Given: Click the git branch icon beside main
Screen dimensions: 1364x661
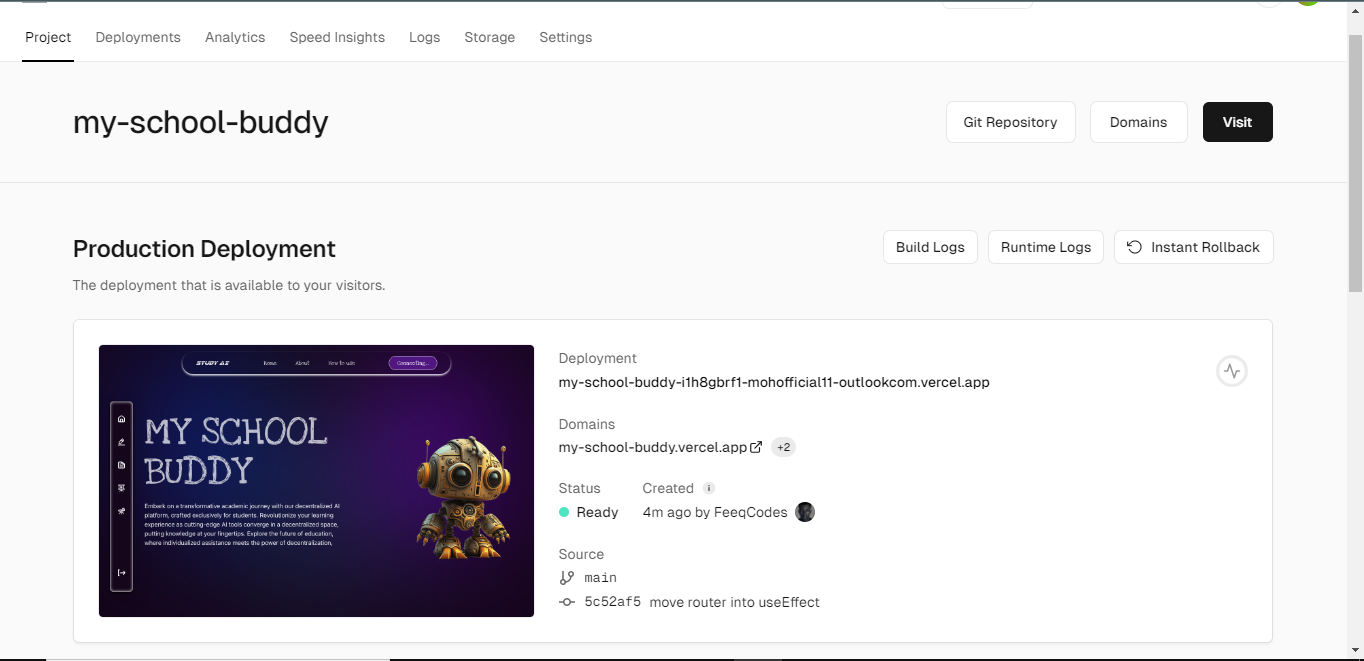Looking at the screenshot, I should tap(567, 578).
